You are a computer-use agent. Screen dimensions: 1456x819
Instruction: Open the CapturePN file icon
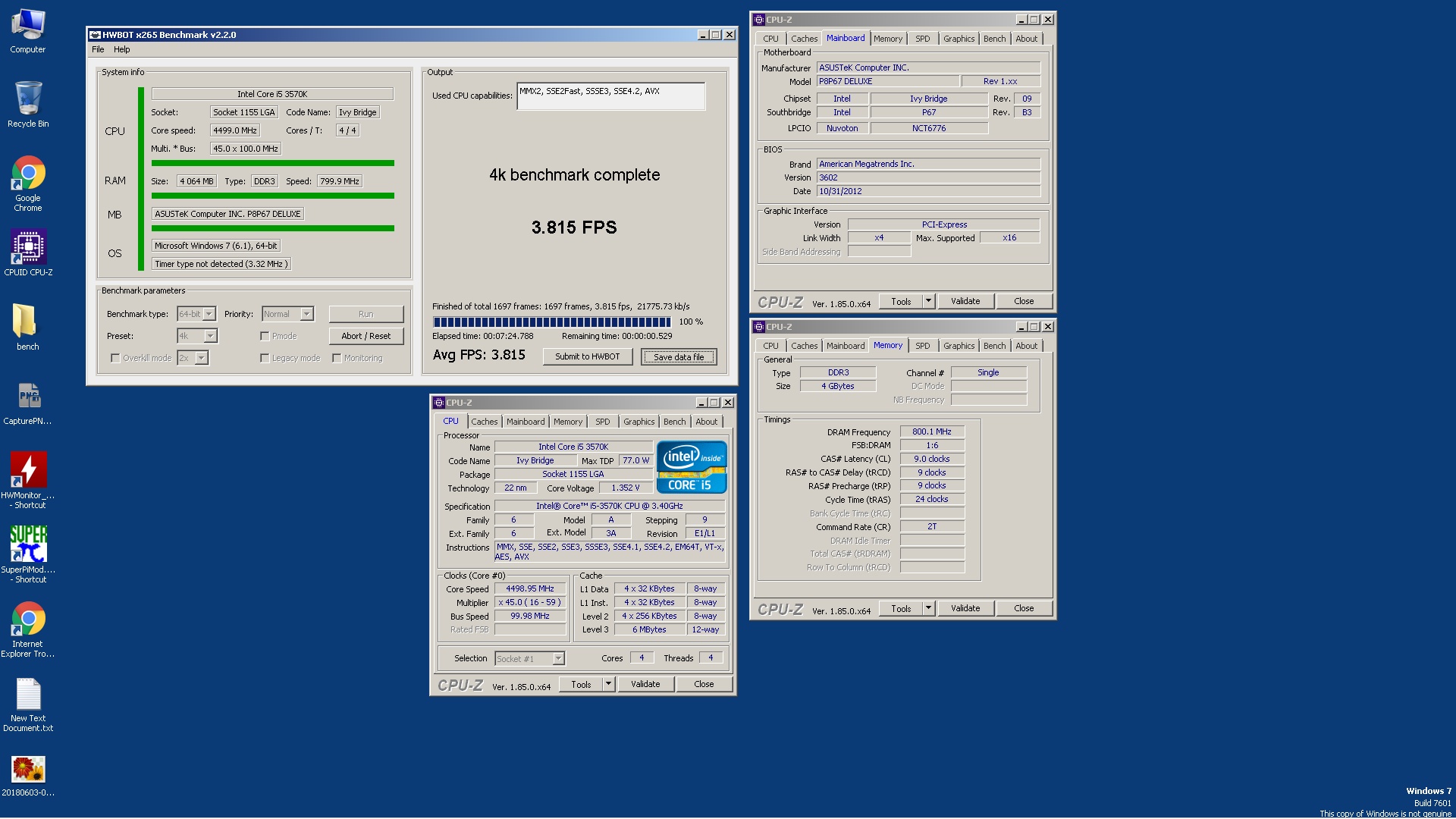click(28, 401)
